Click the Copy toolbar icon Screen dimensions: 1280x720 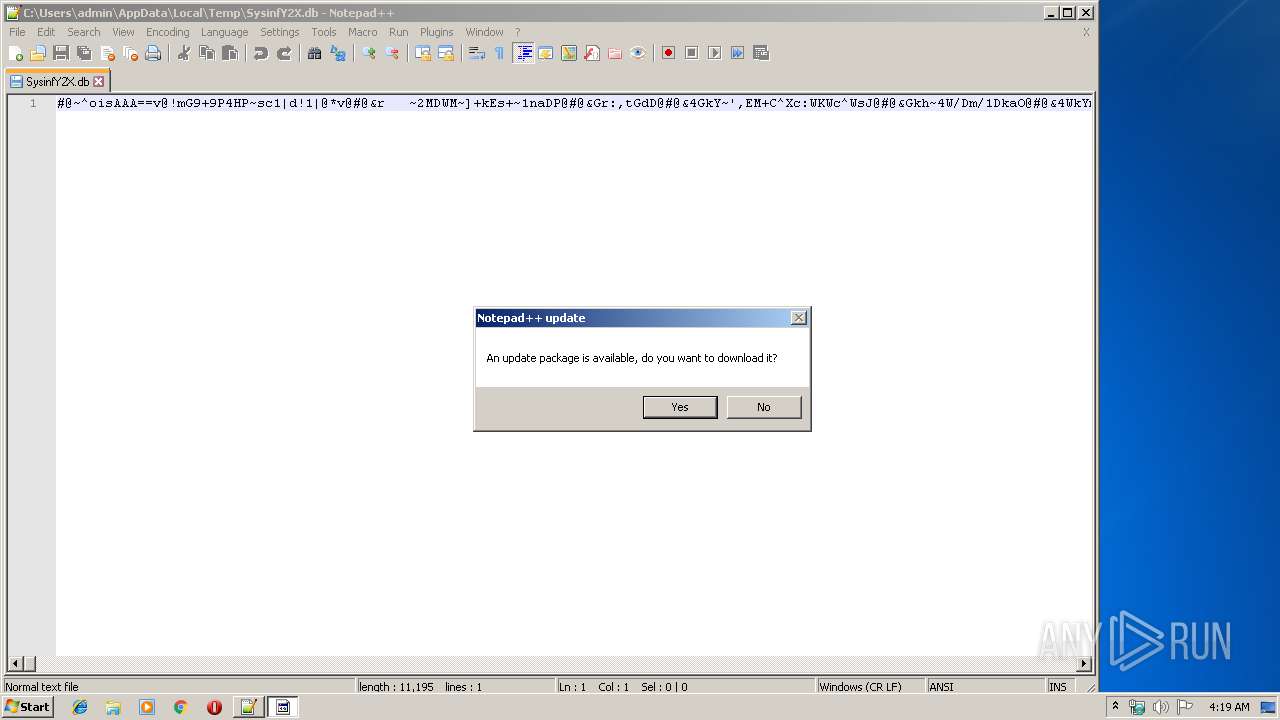pyautogui.click(x=207, y=53)
